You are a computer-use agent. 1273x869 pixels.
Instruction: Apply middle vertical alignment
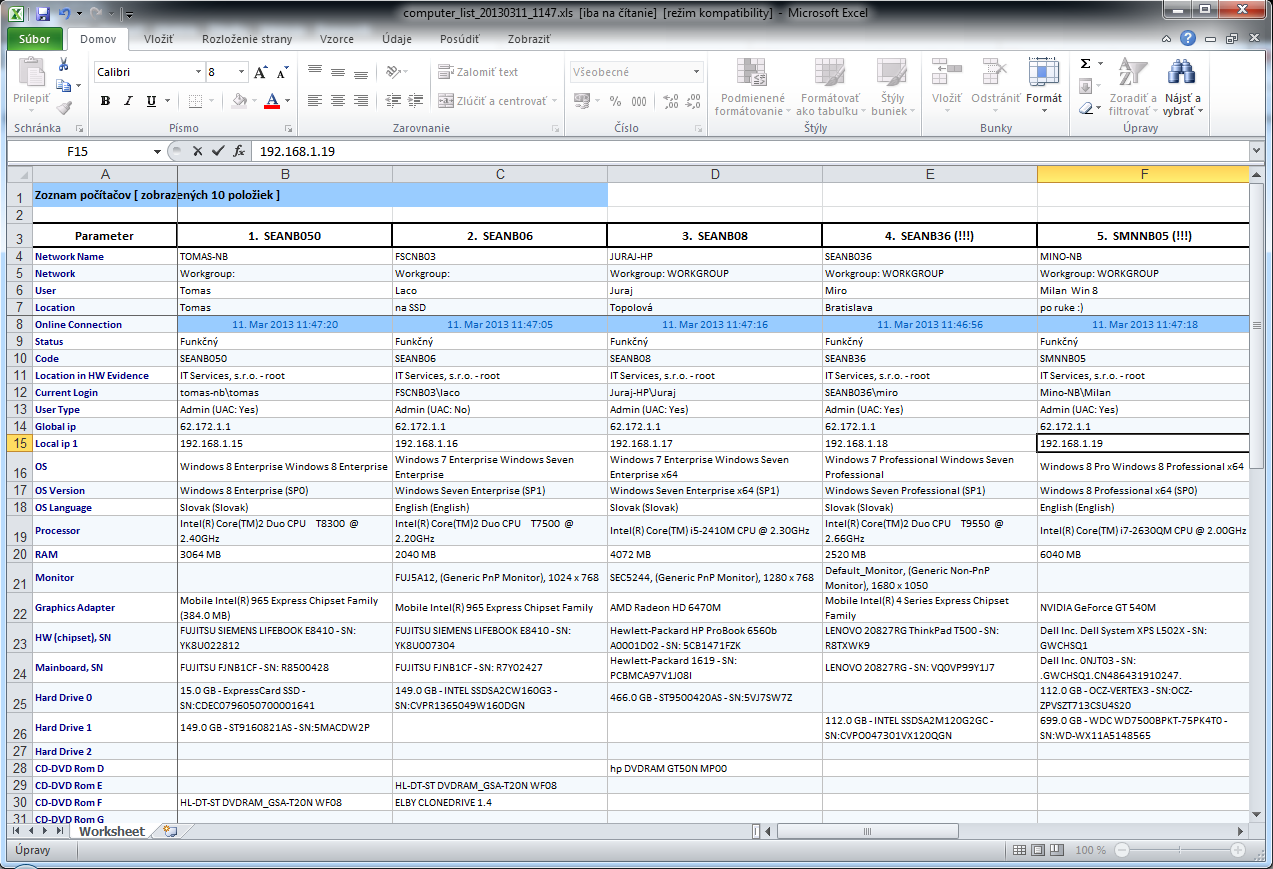[338, 71]
